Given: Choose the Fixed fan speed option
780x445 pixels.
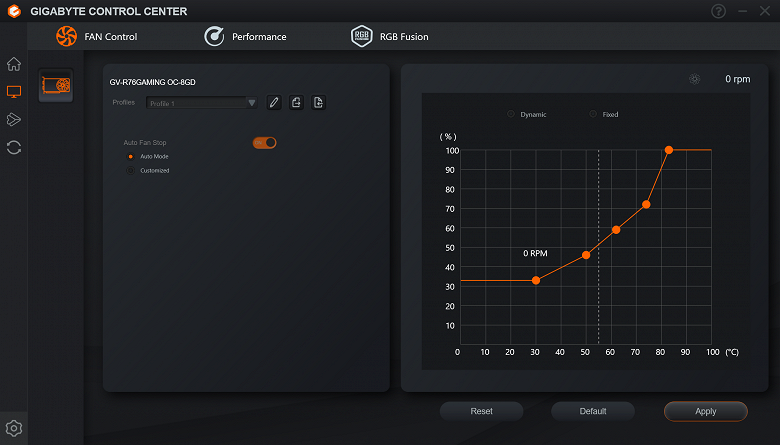Looking at the screenshot, I should click(x=593, y=114).
